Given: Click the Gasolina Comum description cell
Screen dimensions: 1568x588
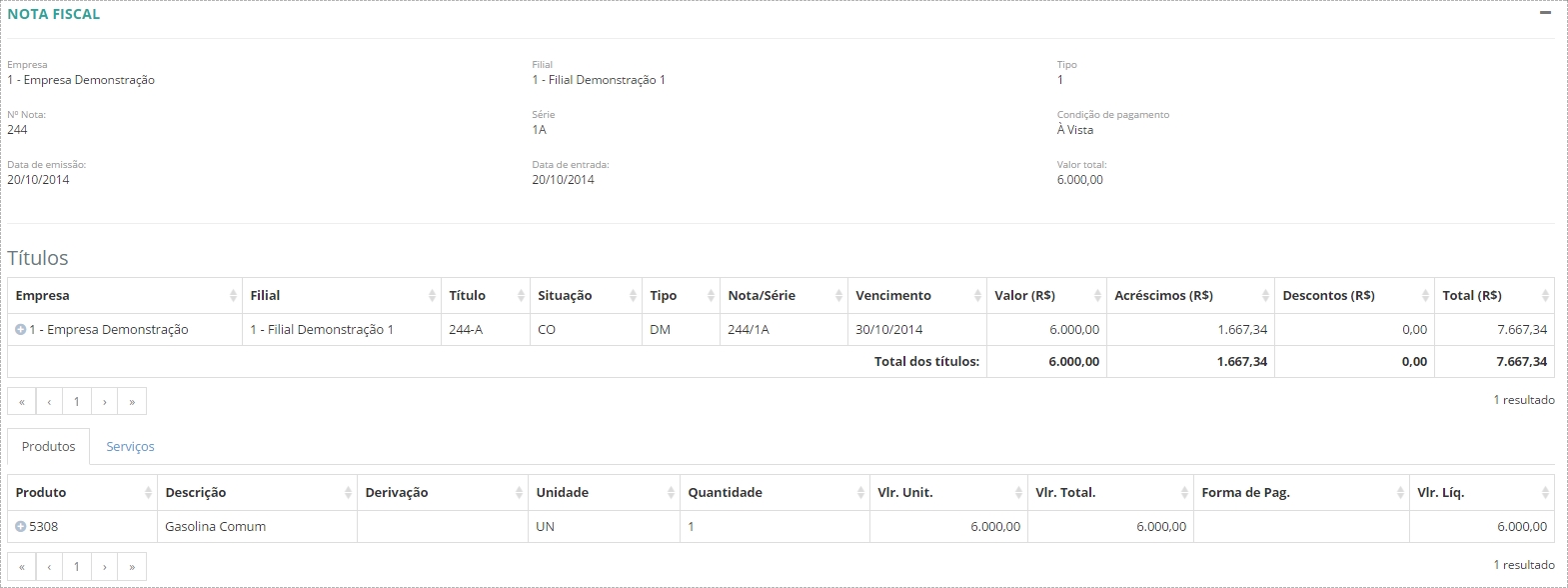Looking at the screenshot, I should [x=216, y=527].
